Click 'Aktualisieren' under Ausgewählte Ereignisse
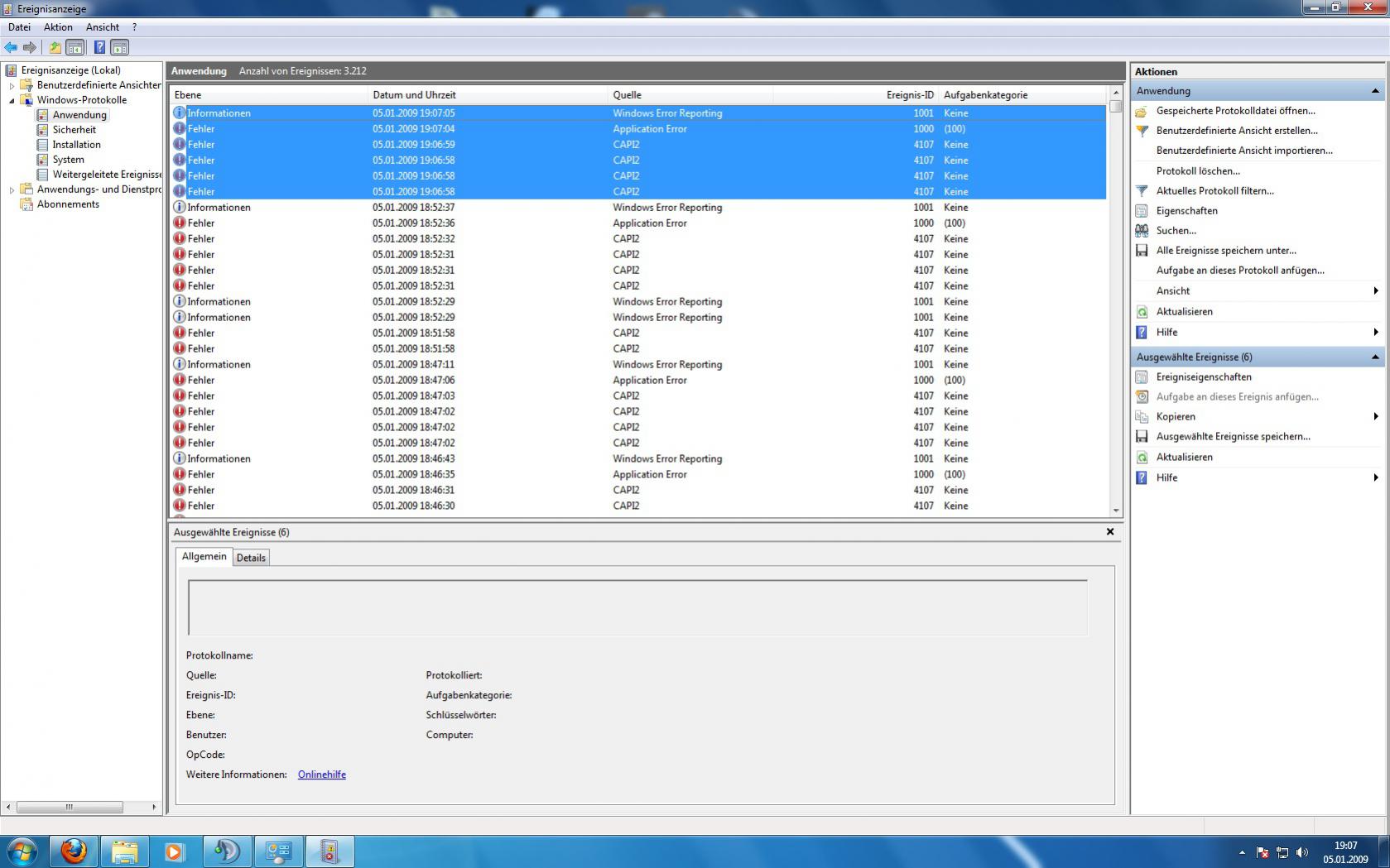Viewport: 1390px width, 868px height. coord(1184,457)
